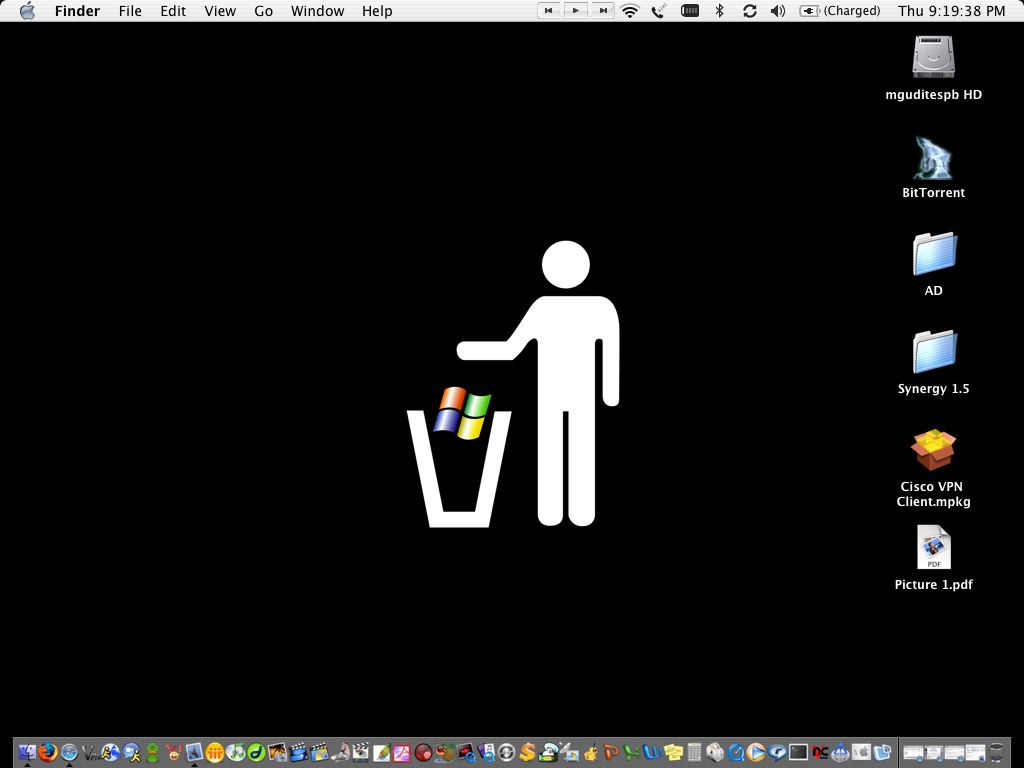Open Safari from the Dock
Image resolution: width=1024 pixels, height=768 pixels.
[x=69, y=752]
